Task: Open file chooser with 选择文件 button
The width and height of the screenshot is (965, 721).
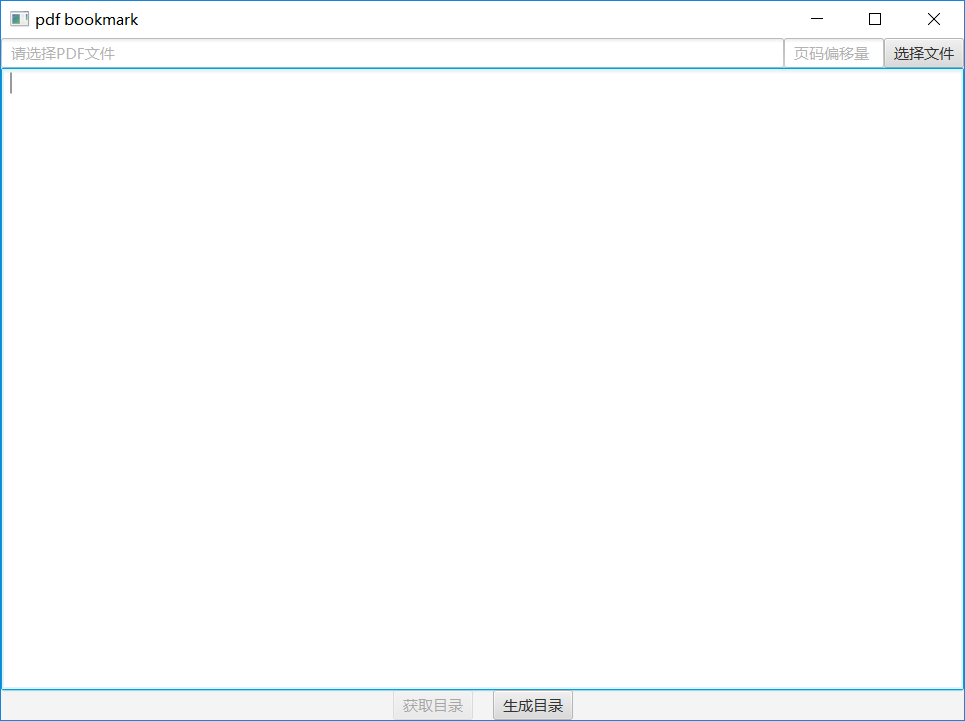Action: pyautogui.click(x=924, y=54)
